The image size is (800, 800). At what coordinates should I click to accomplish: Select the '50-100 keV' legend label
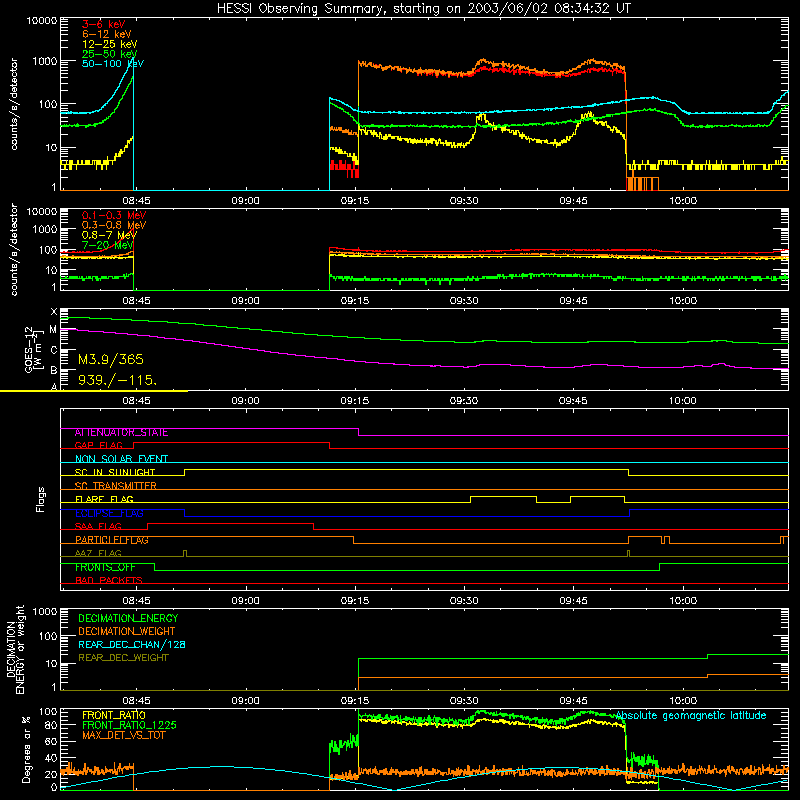112,64
